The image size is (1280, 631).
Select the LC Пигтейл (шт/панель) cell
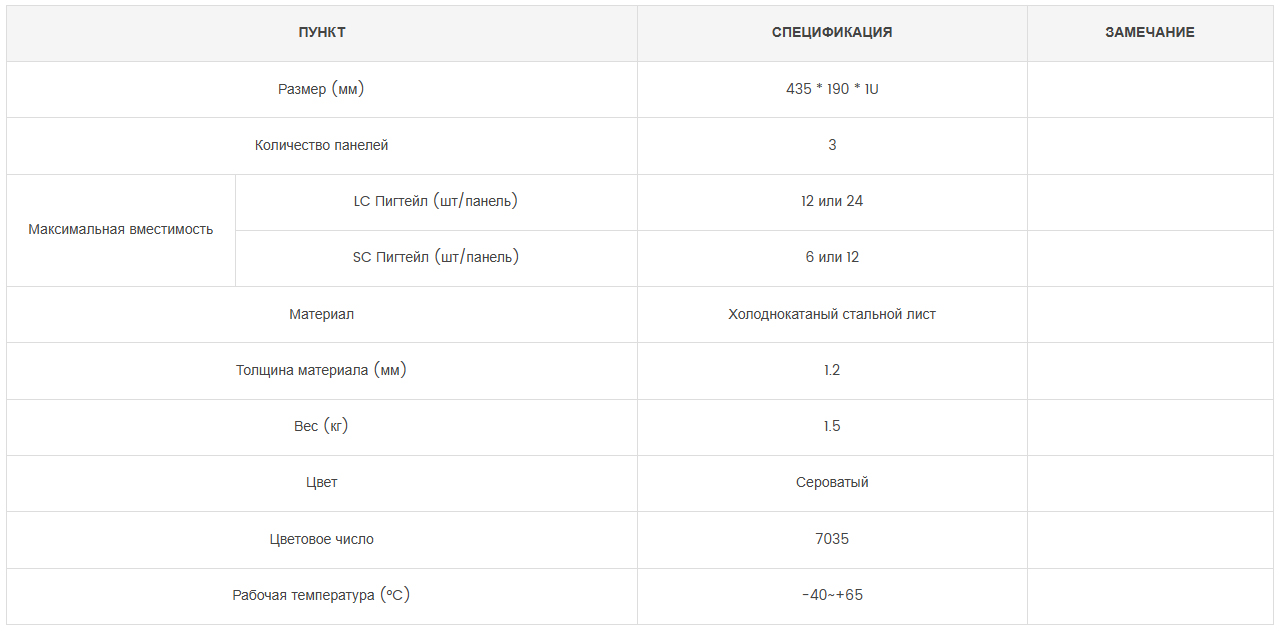[436, 201]
